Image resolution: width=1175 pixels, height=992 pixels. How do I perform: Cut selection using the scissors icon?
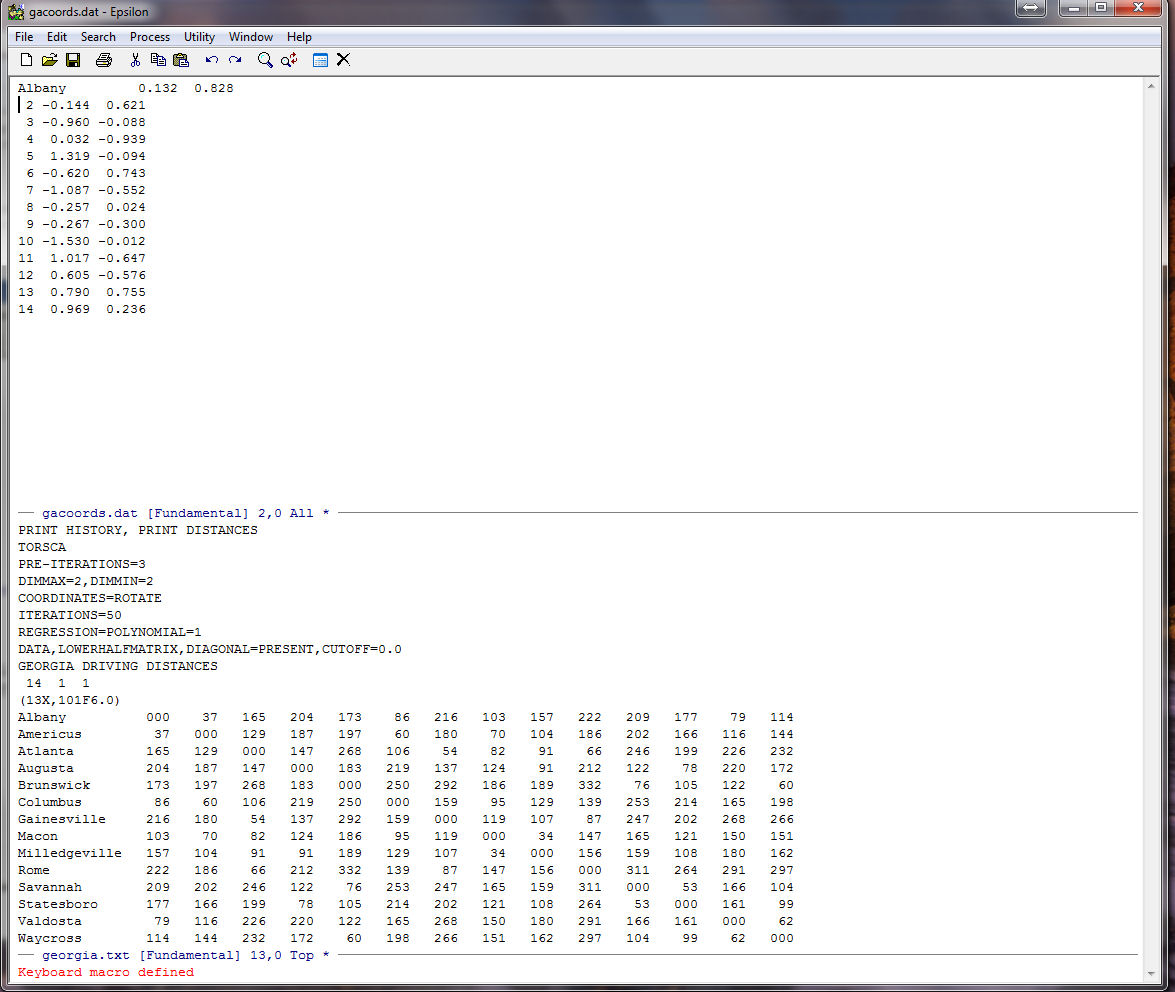pos(135,60)
